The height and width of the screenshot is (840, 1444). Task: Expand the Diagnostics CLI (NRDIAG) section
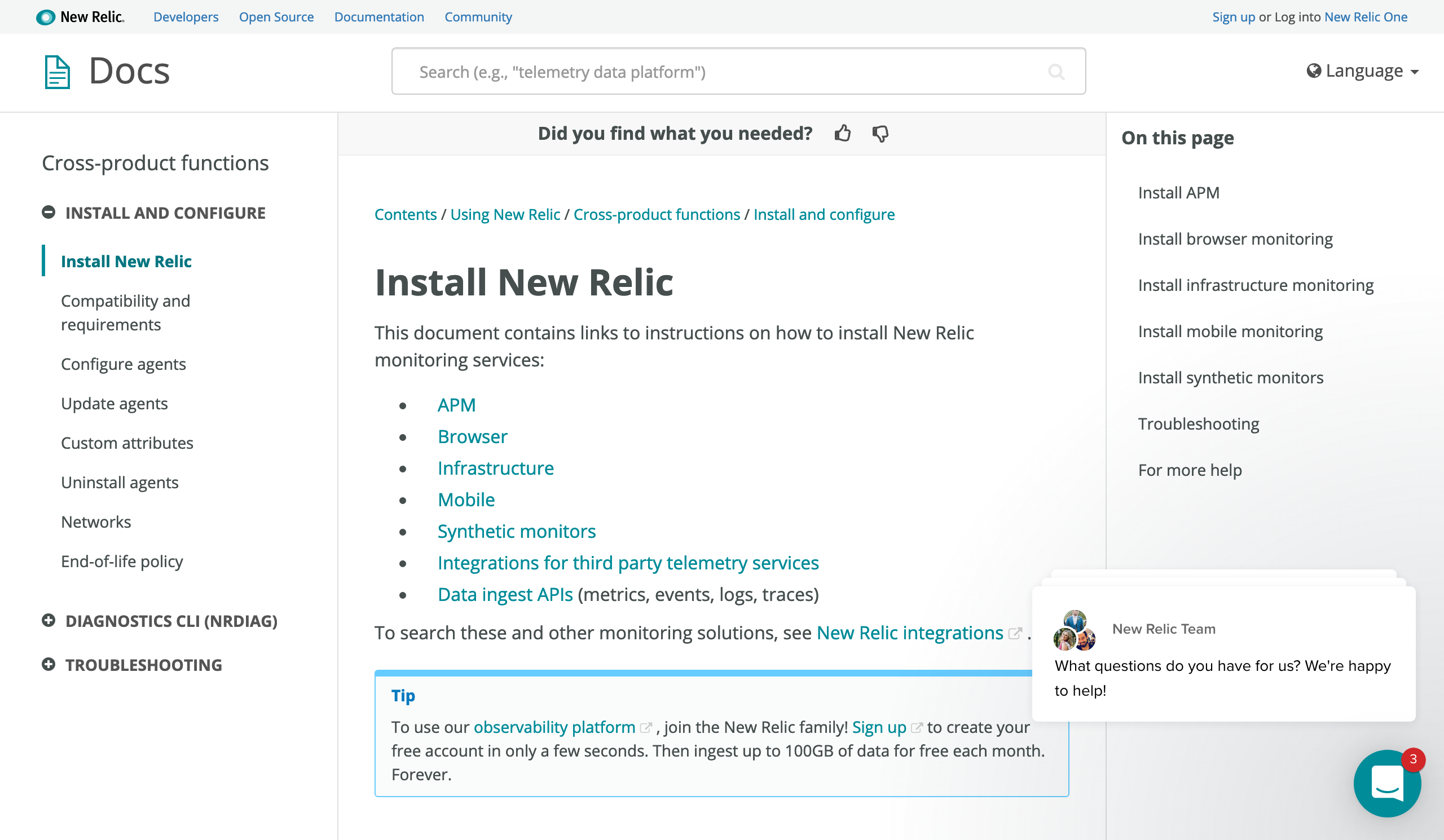[49, 621]
